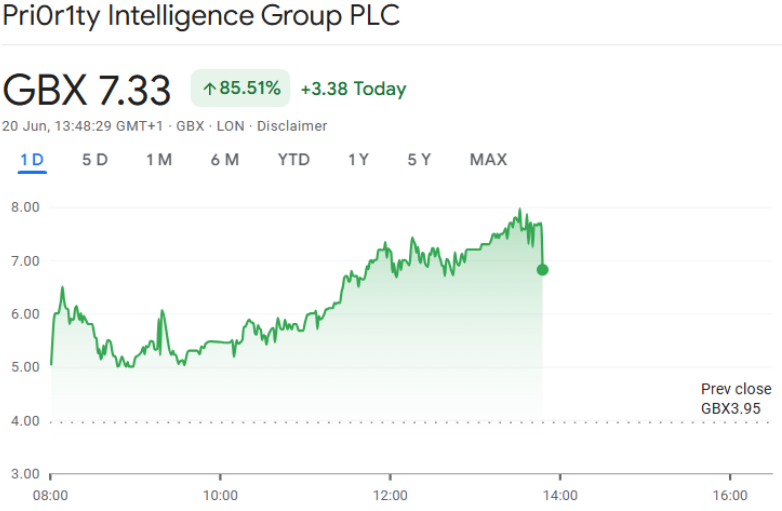
Task: Show the 6M price history
Action: 224,160
